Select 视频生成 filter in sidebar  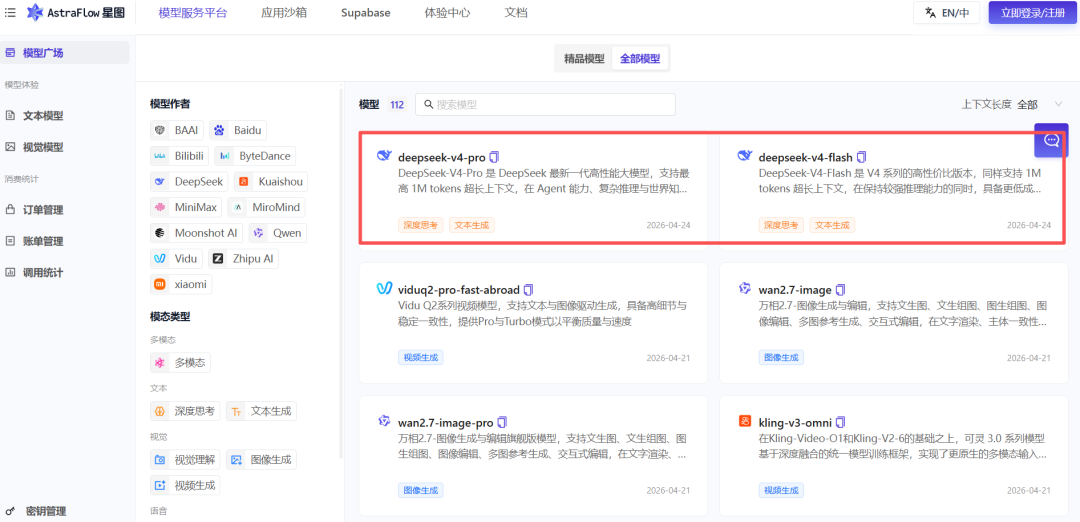[x=185, y=485]
